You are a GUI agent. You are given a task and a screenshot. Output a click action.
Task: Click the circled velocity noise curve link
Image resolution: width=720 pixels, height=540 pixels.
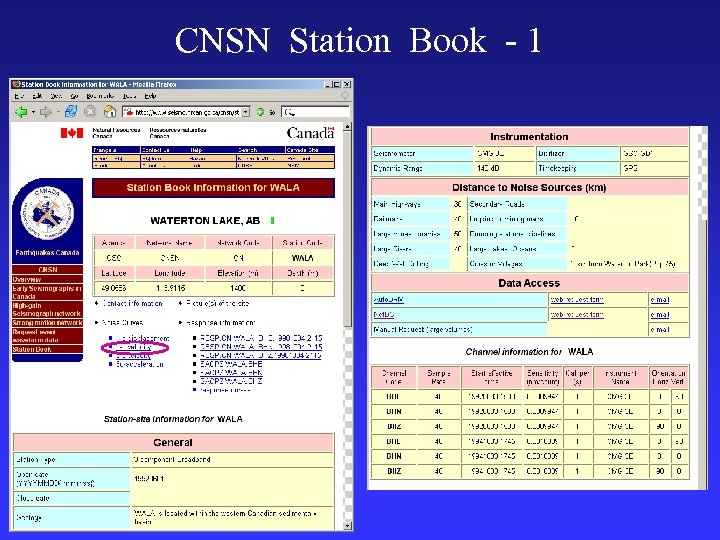coord(134,347)
